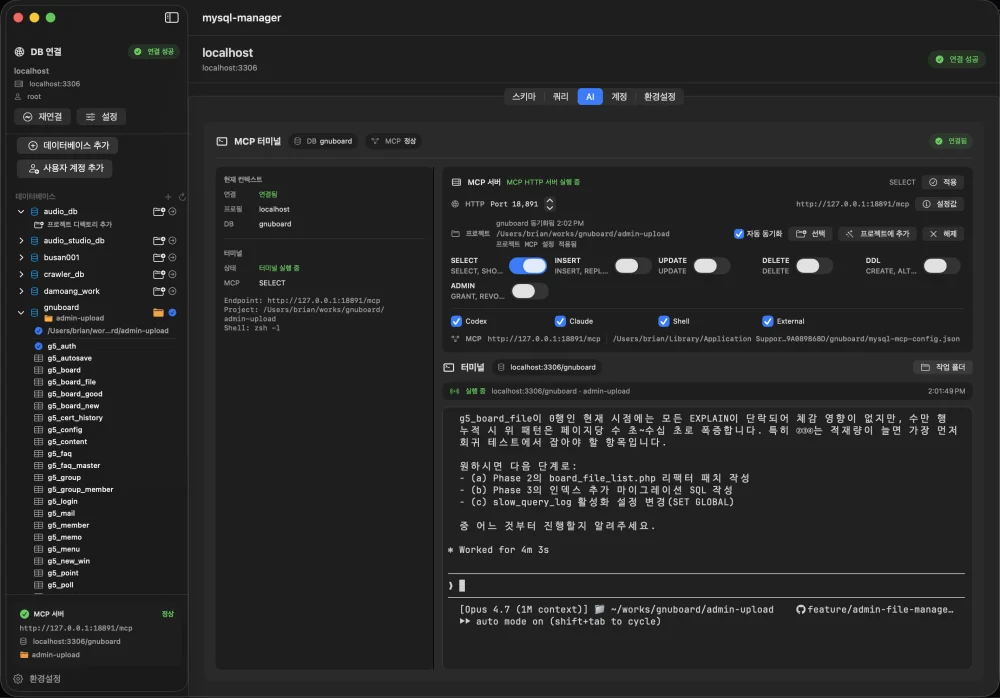Enable the ADMIN permission switch
The width and height of the screenshot is (1000, 698).
click(529, 291)
